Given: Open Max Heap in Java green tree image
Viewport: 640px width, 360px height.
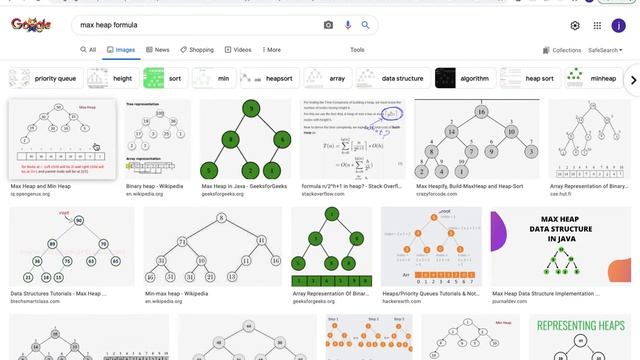Looking at the screenshot, I should point(245,139).
